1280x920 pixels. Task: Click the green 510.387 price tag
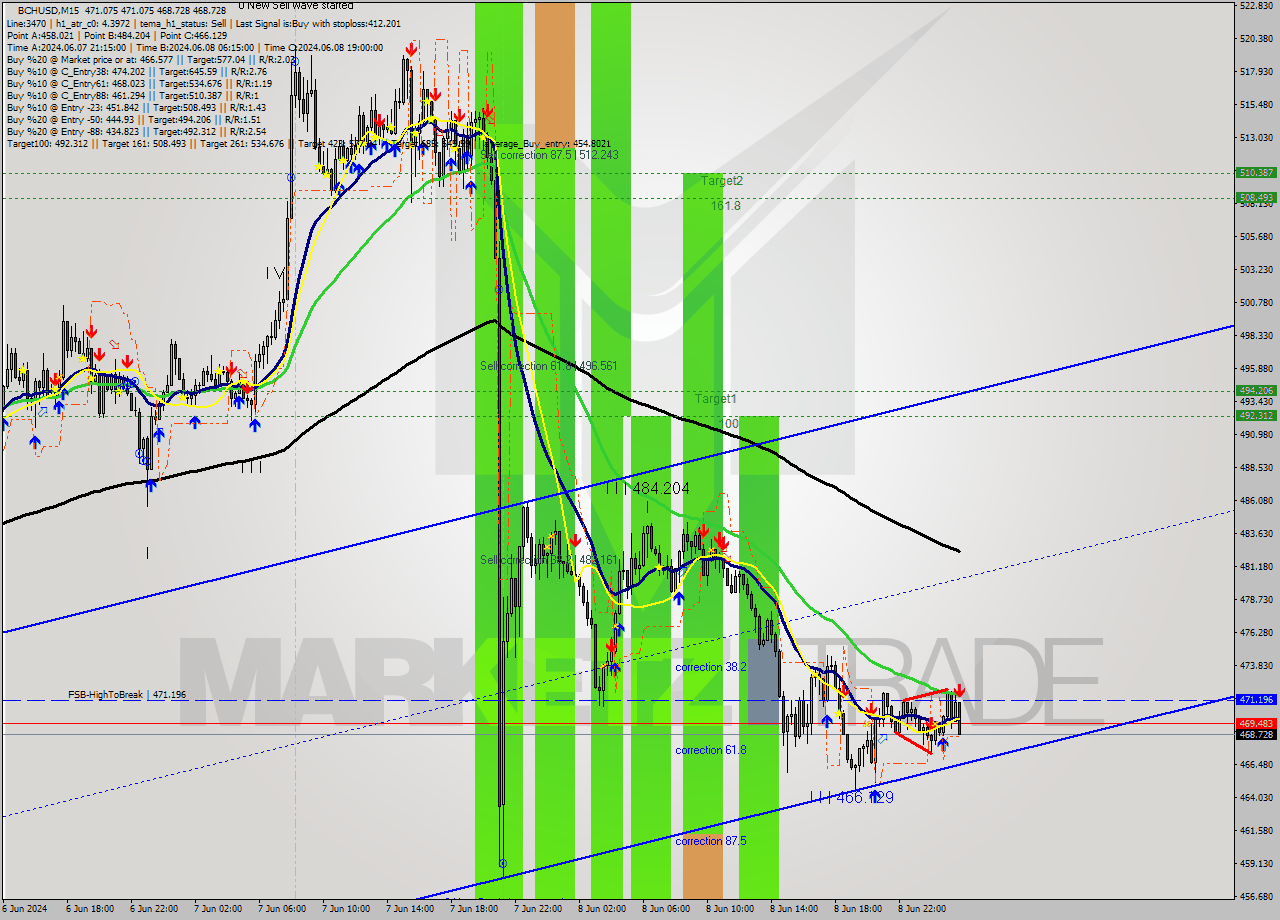[1256, 173]
